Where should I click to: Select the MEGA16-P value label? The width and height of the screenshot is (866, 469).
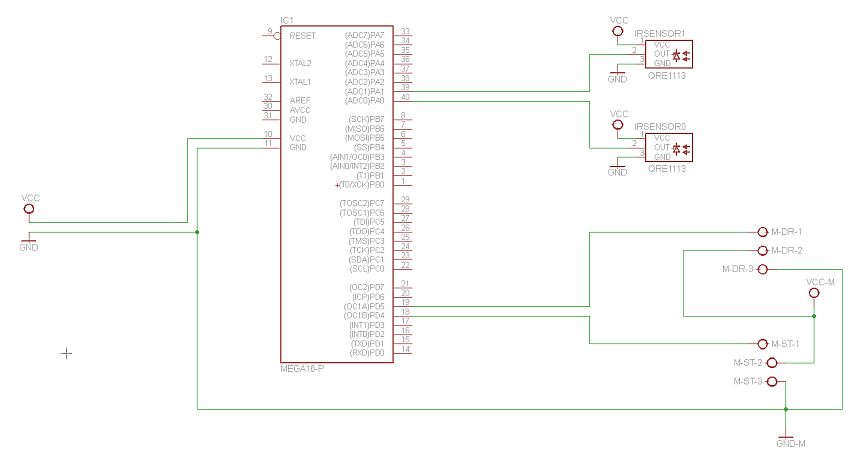click(x=302, y=368)
